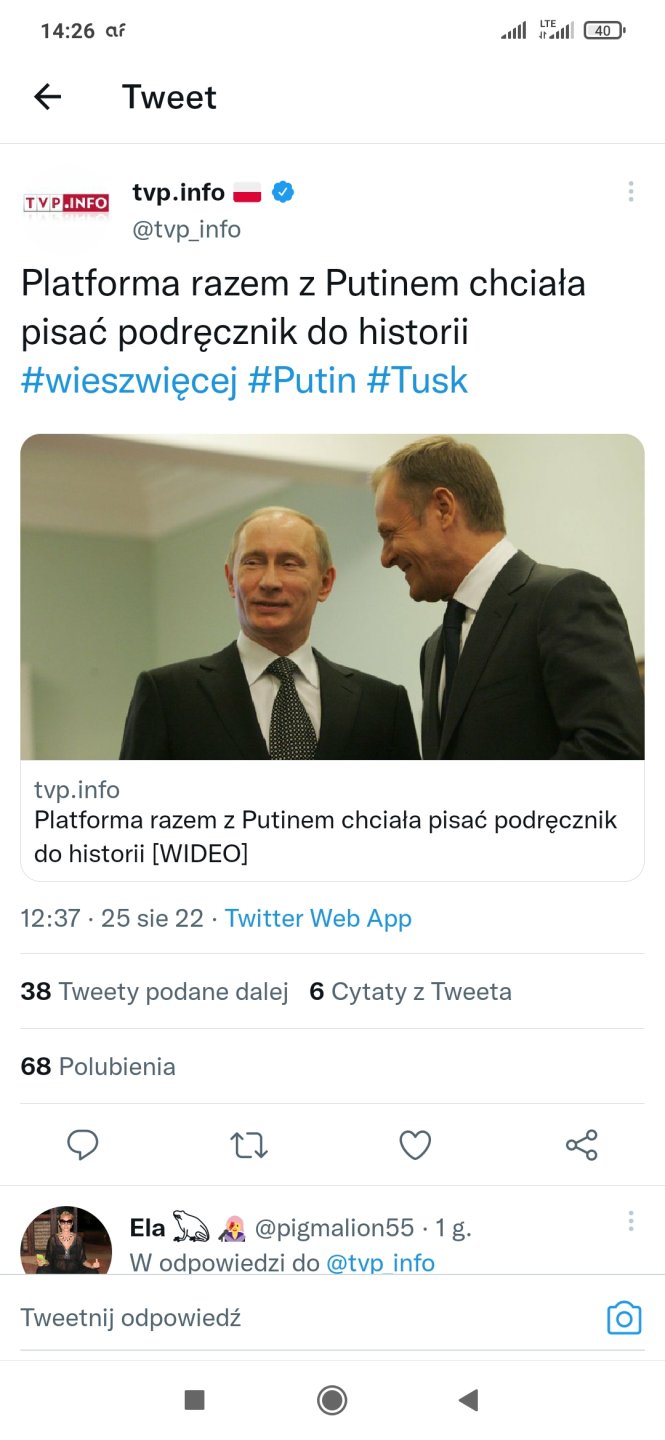Tap the reply speech bubble icon

(82, 1145)
